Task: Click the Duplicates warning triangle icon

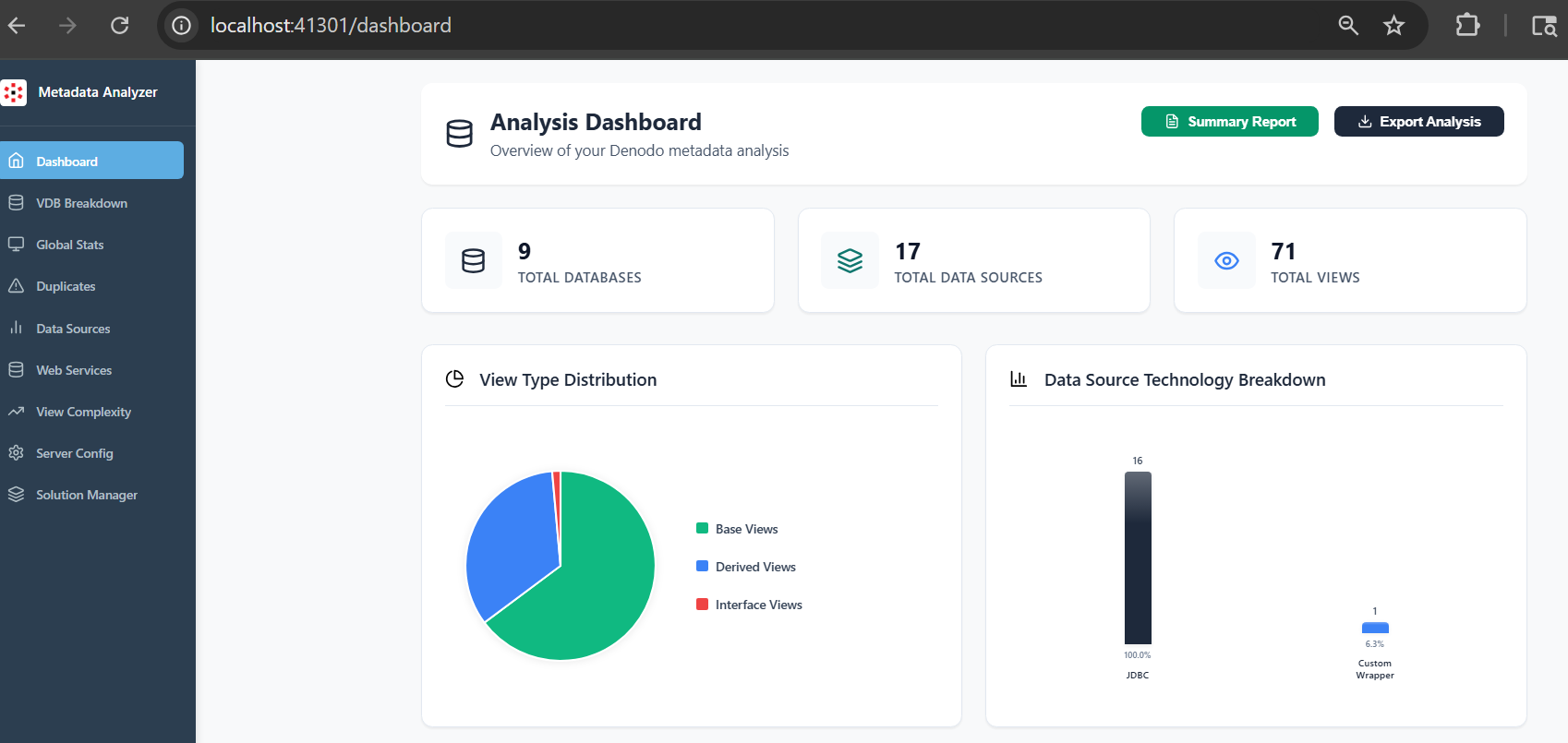Action: pyautogui.click(x=16, y=285)
